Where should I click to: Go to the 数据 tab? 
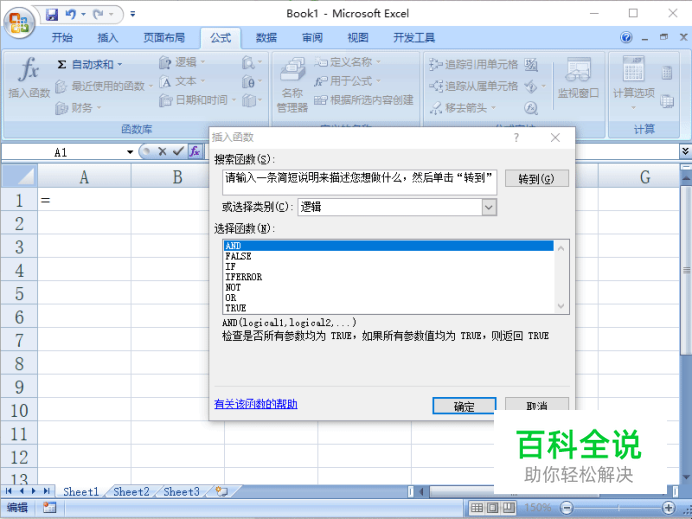coord(266,38)
